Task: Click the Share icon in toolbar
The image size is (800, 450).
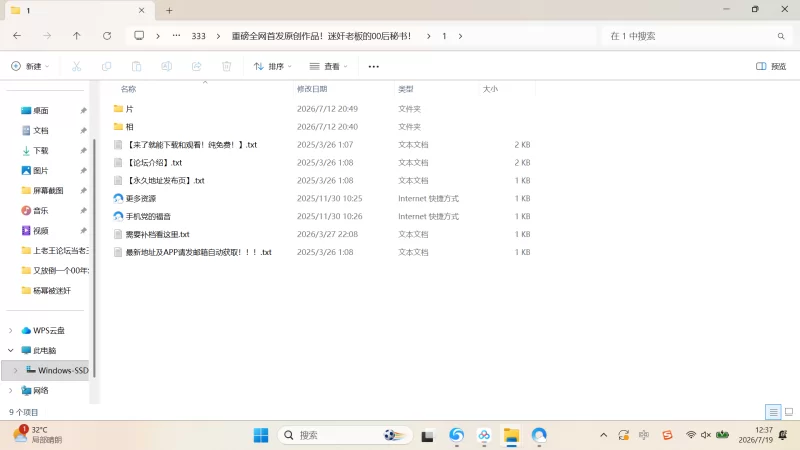Action: pyautogui.click(x=196, y=66)
